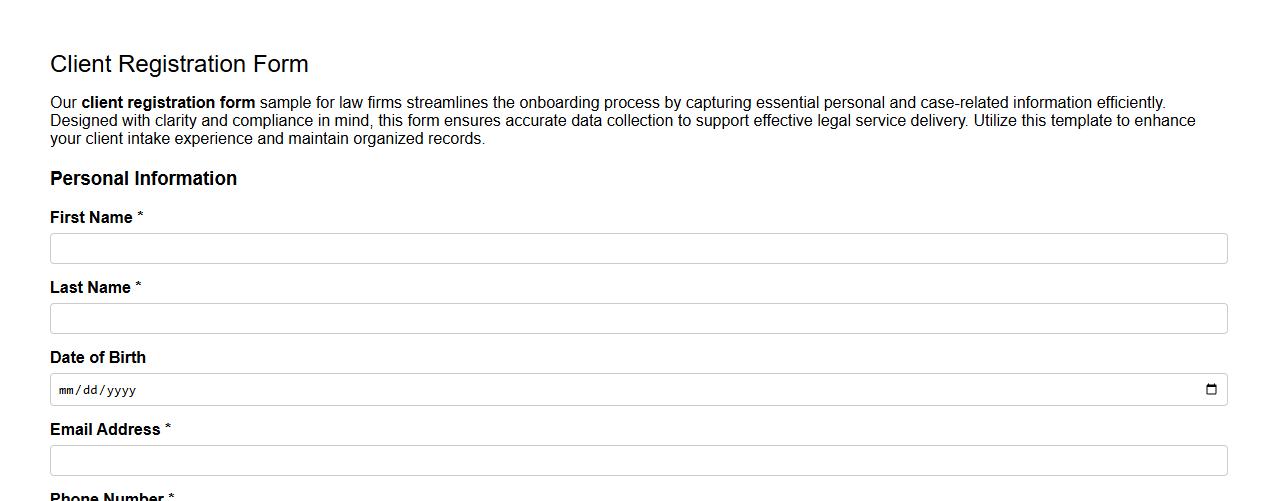Click the Date of Birth date field
This screenshot has width=1278, height=501.
click(638, 390)
